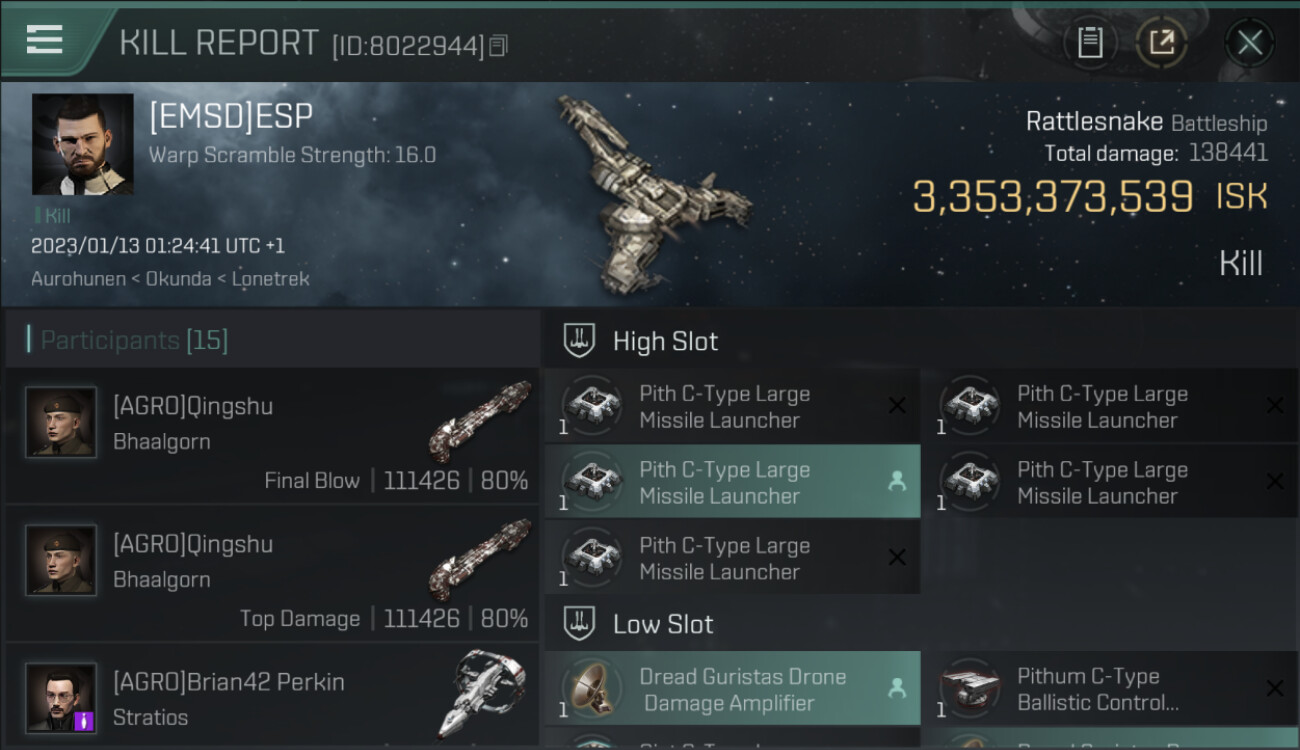The width and height of the screenshot is (1300, 750).
Task: Open Brian42 Perkin participant entry
Action: (x=272, y=697)
